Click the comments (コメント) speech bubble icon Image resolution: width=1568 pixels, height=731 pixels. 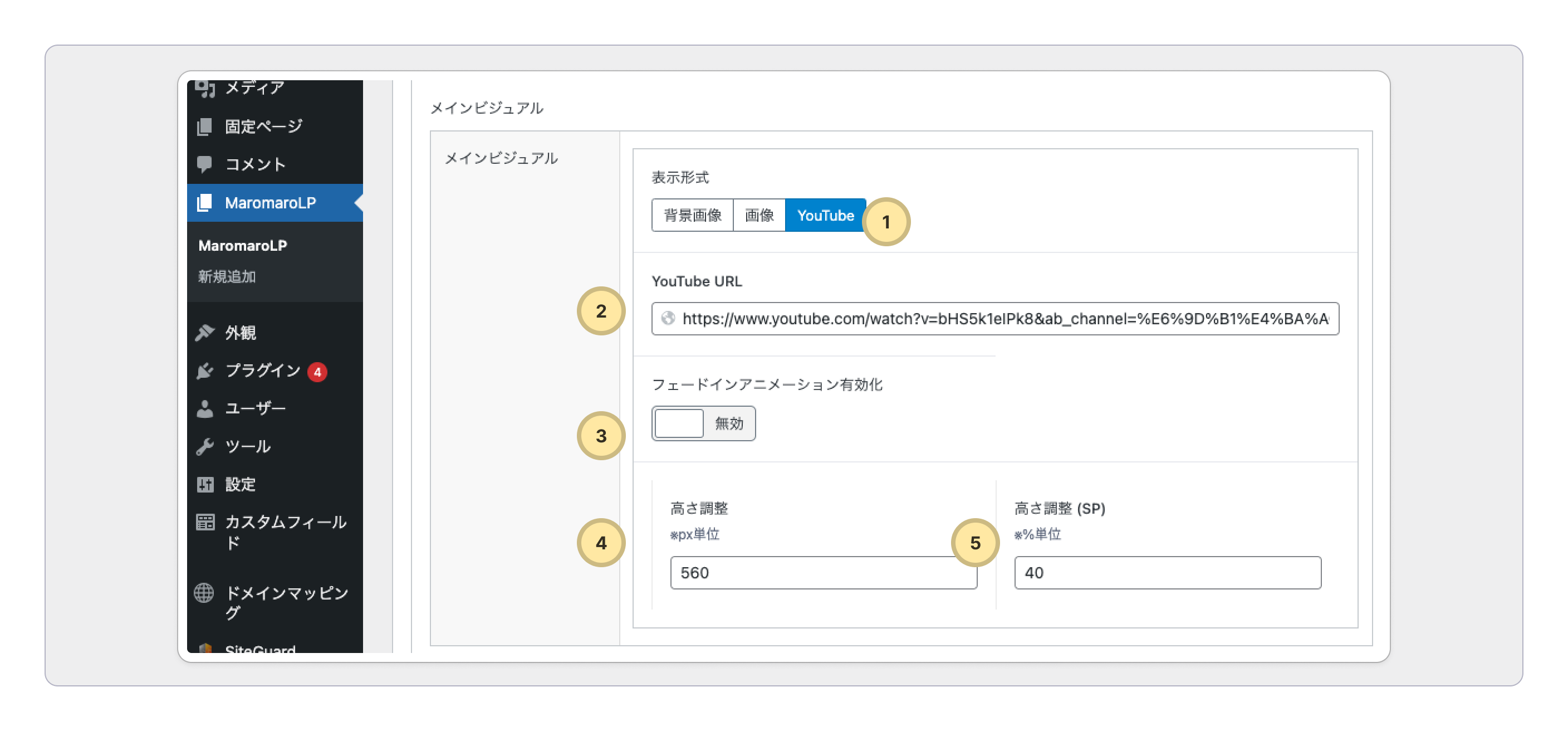205,164
